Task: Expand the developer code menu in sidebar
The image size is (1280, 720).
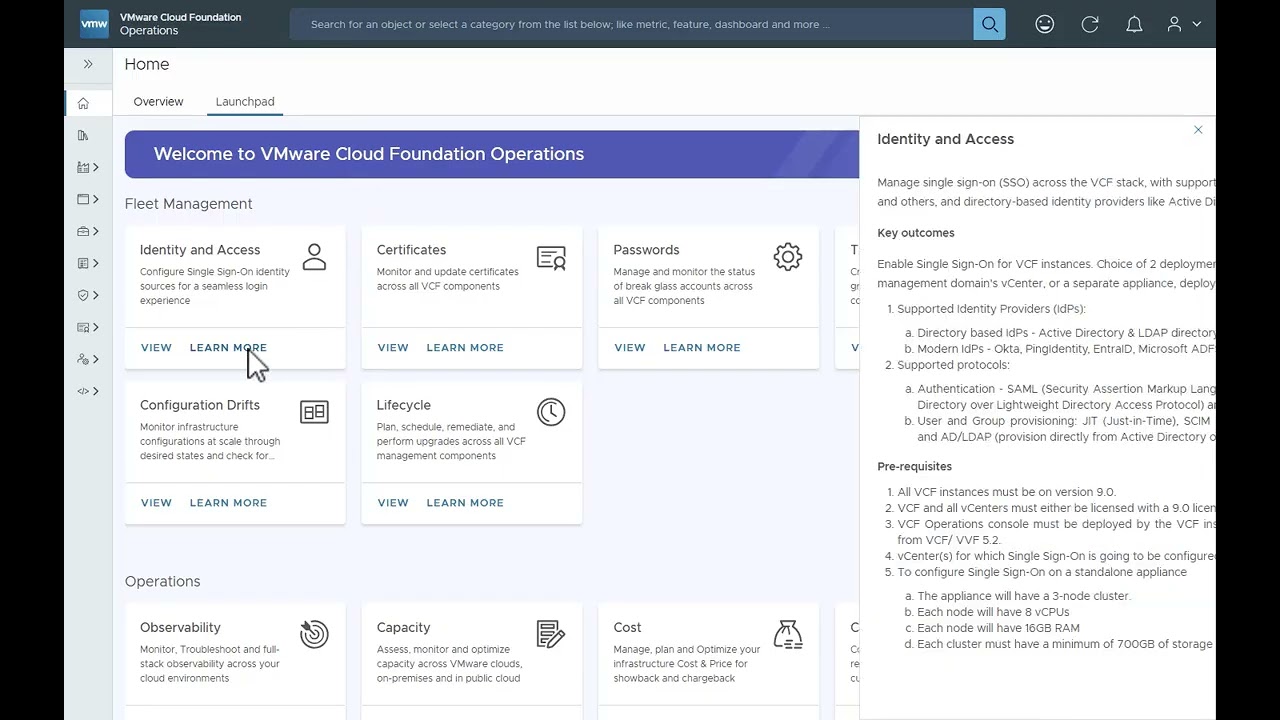Action: coord(88,391)
